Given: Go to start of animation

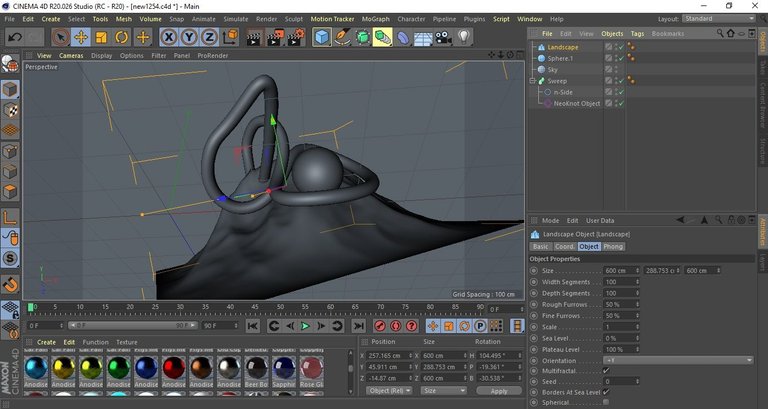Looking at the screenshot, I should (x=253, y=326).
